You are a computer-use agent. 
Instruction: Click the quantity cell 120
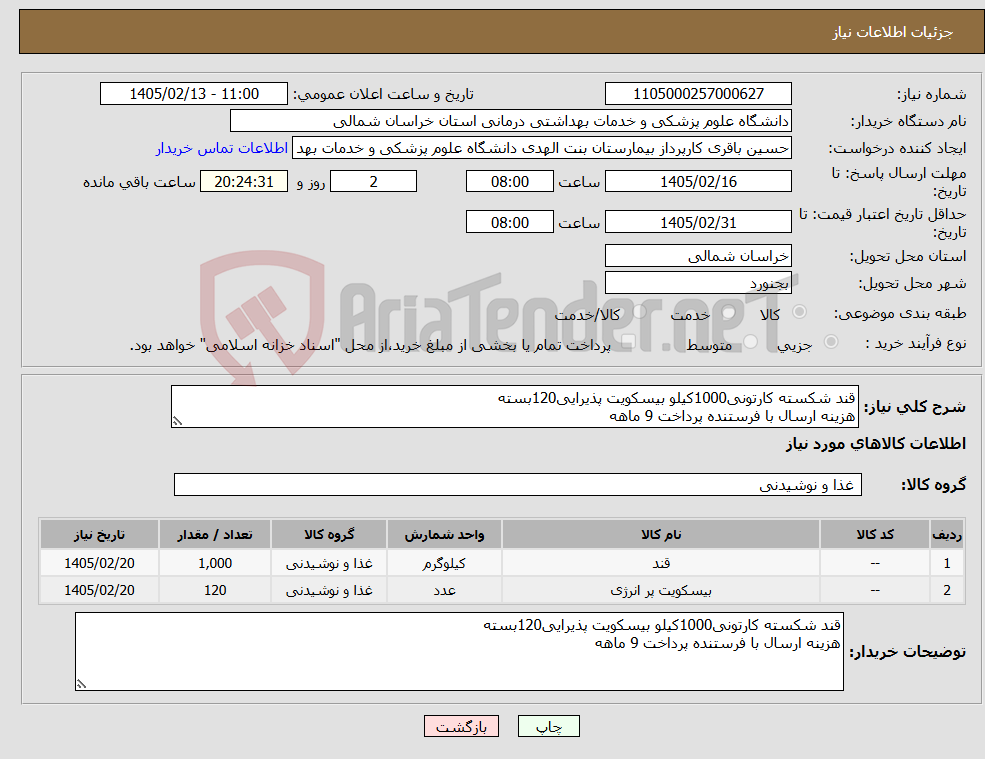click(215, 590)
